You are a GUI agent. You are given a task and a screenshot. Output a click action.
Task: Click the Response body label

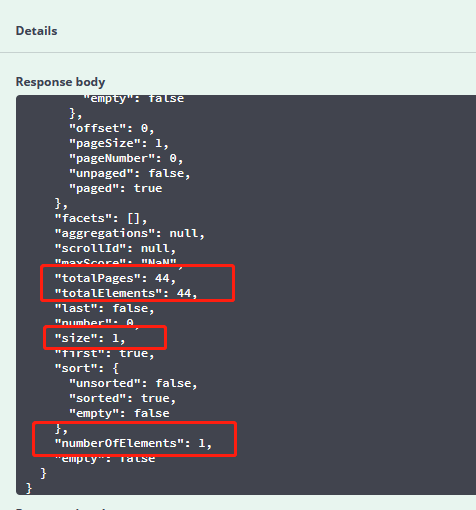point(60,82)
